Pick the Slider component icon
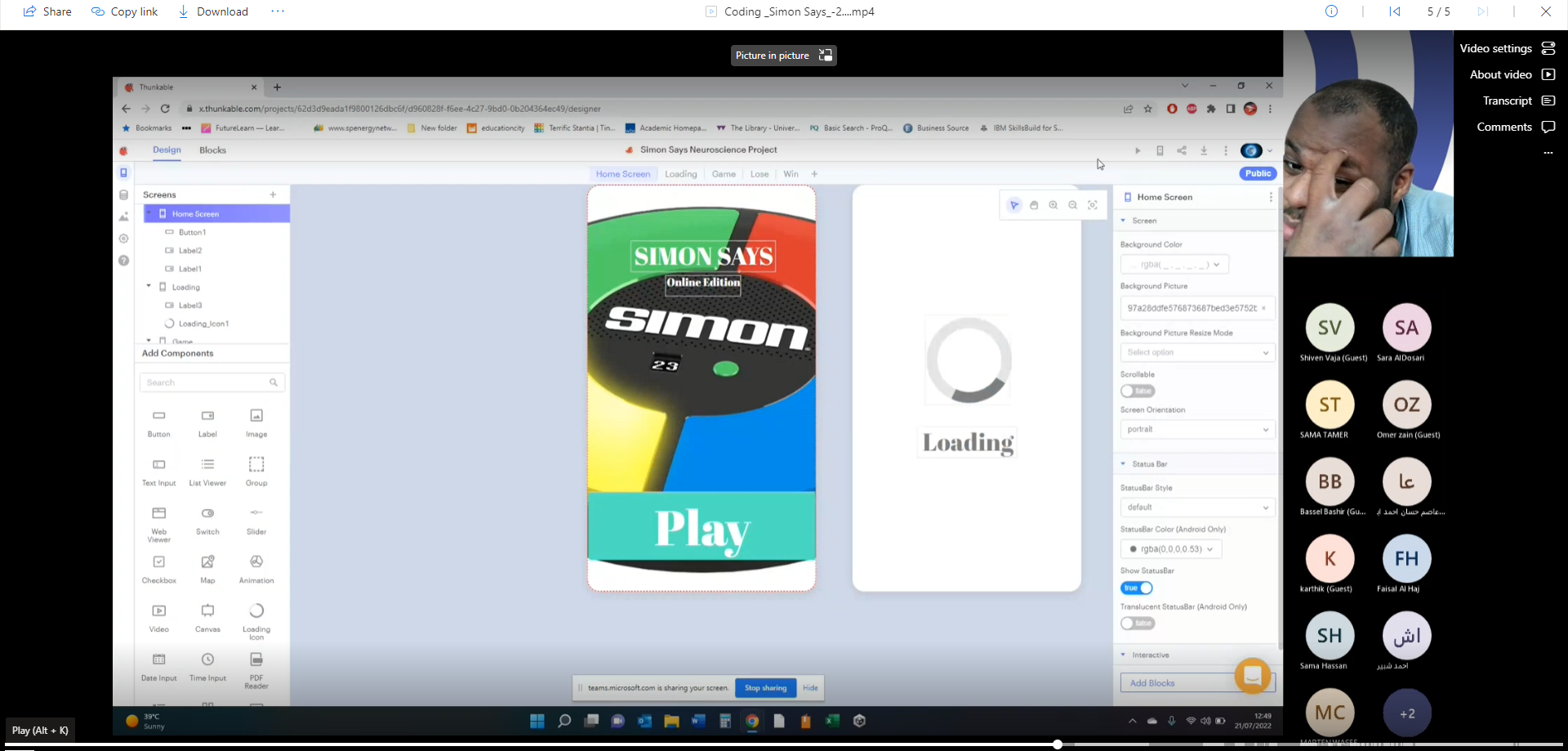This screenshot has width=1568, height=751. [x=256, y=513]
